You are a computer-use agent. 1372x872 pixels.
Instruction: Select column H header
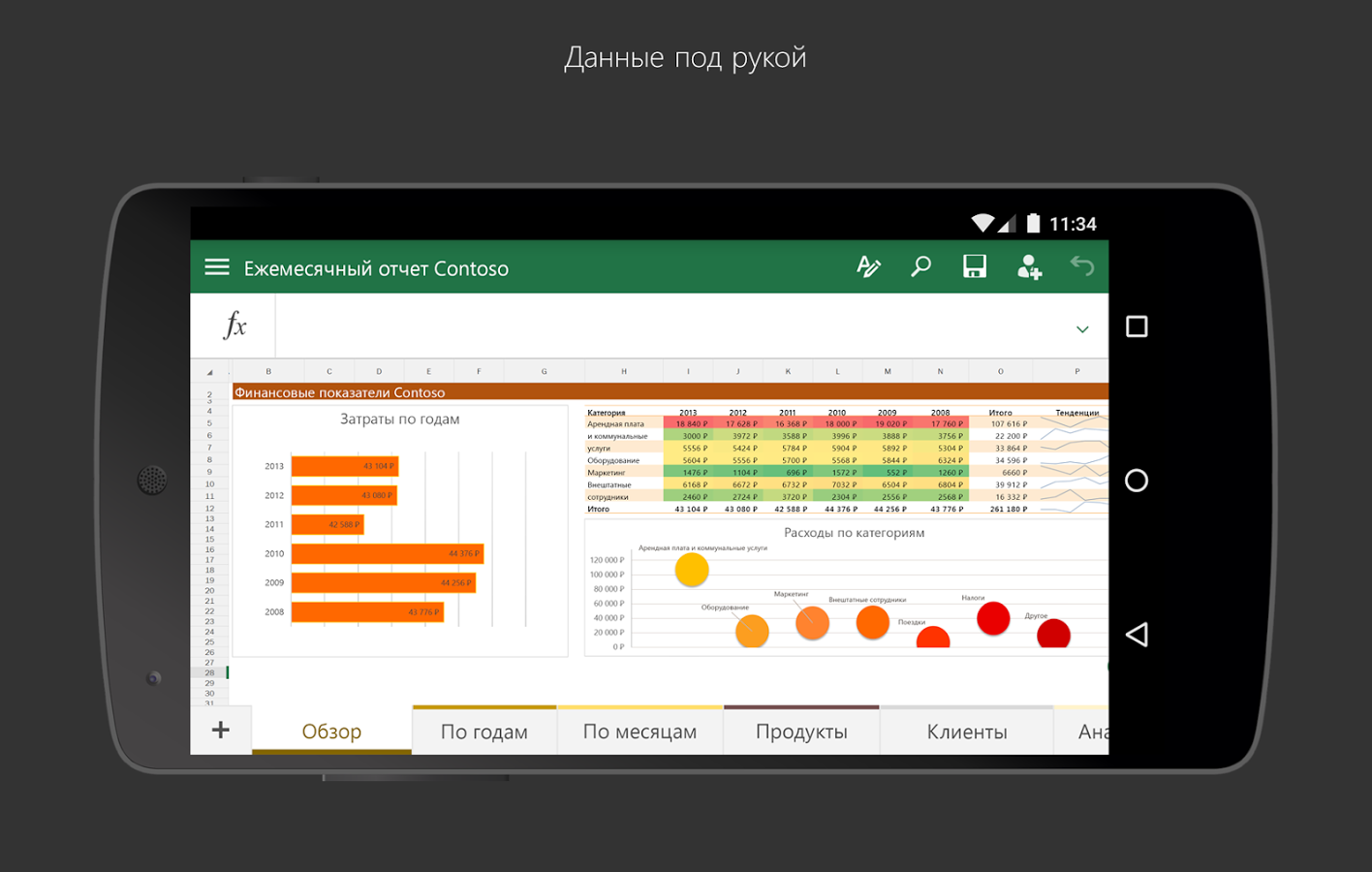pyautogui.click(x=624, y=371)
